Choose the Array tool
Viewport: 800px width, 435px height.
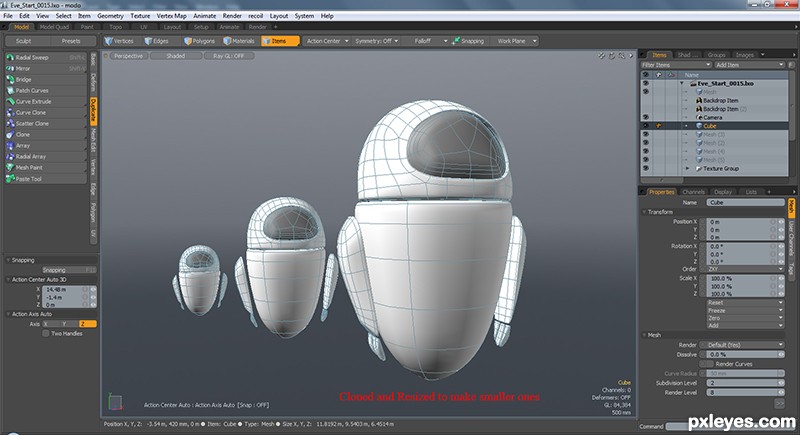click(x=45, y=145)
